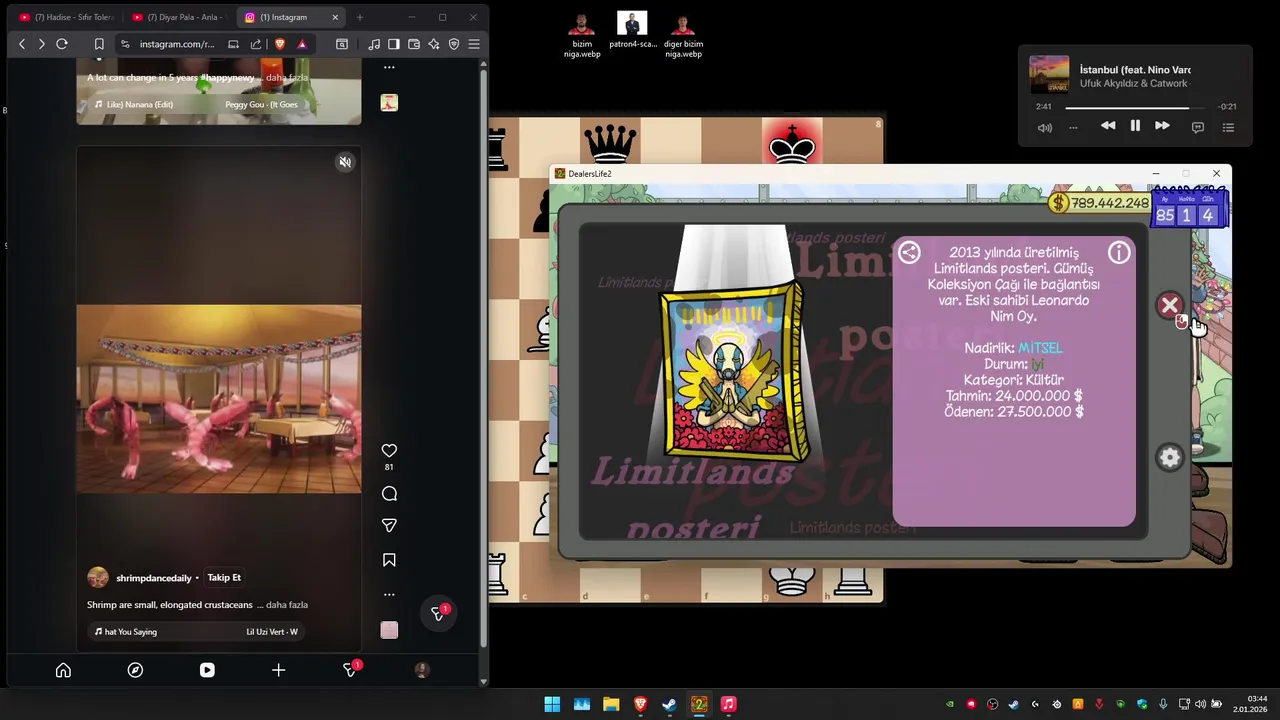Open Steam from the taskbar
This screenshot has width=1280, height=720.
670,704
